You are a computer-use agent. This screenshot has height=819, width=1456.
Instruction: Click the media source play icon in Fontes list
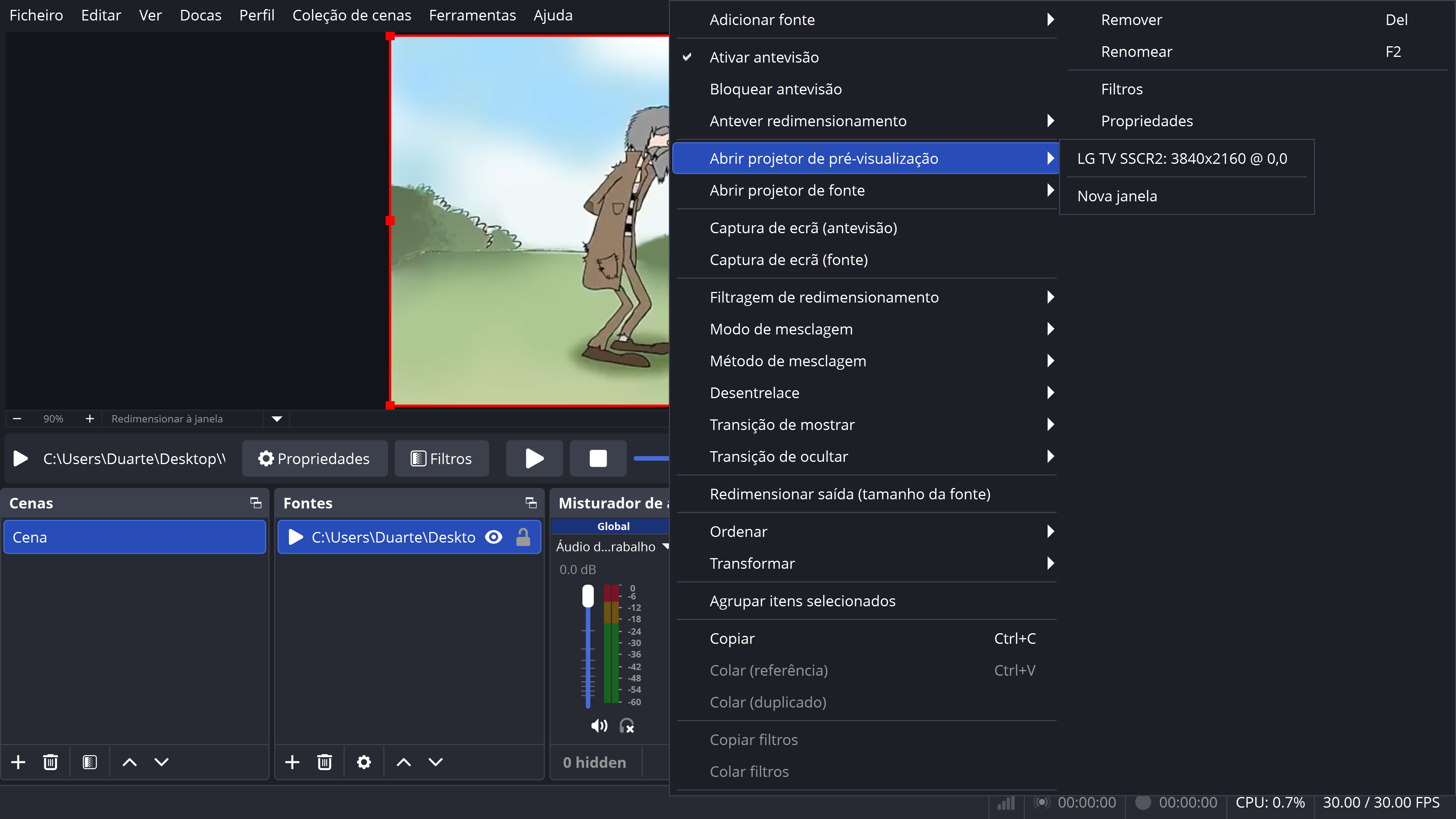click(296, 537)
